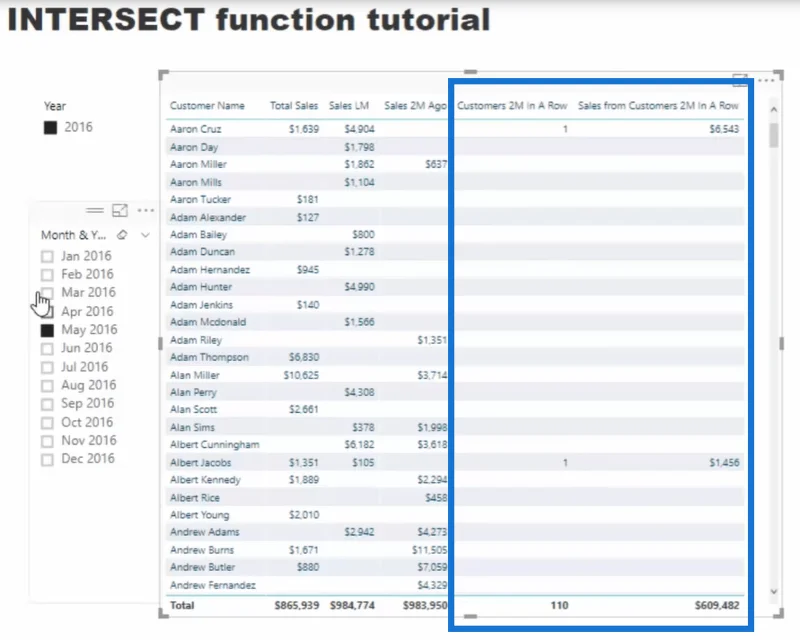The width and height of the screenshot is (800, 640).
Task: Select Aaron Miller customer name
Action: (198, 164)
